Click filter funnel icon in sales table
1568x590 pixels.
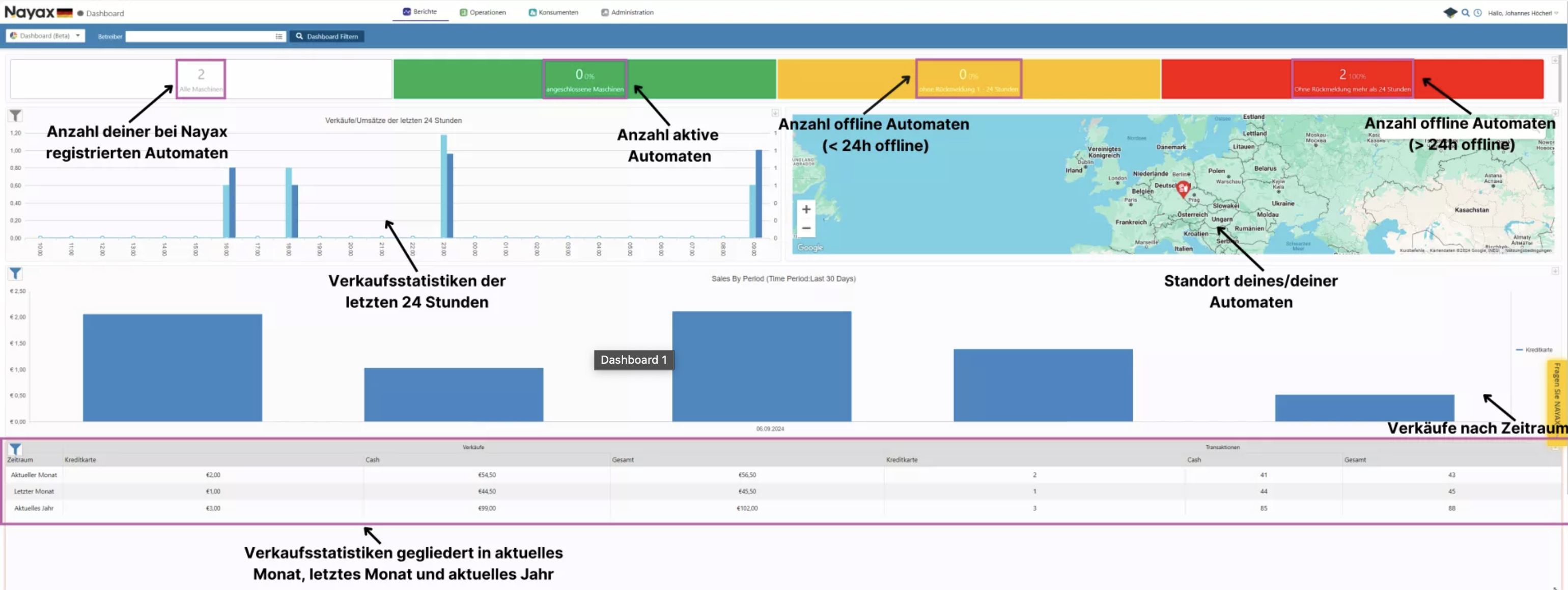(15, 449)
